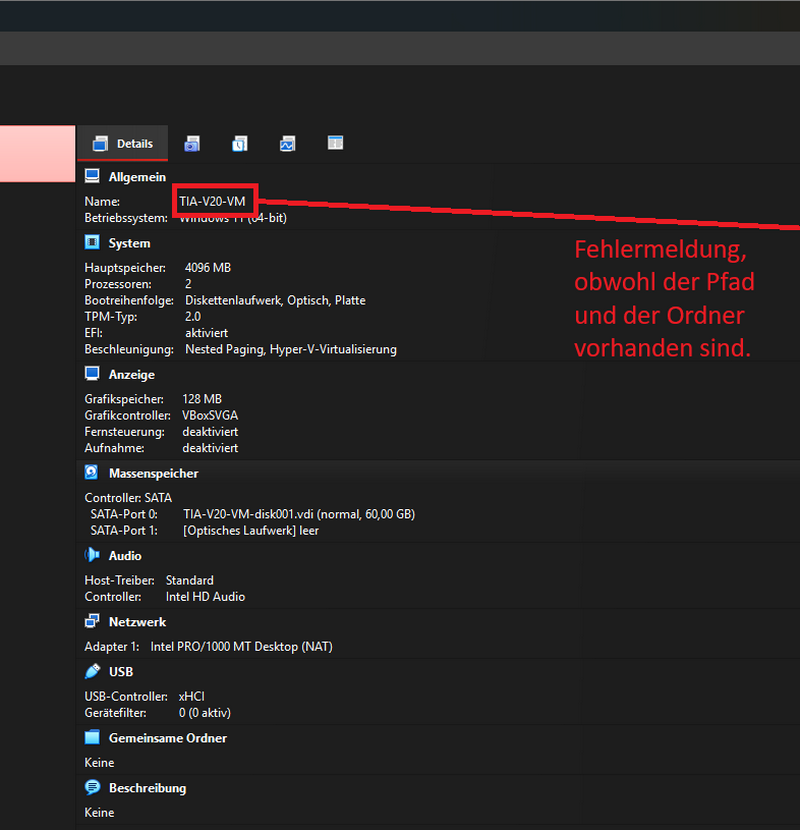Switch to the Snapshots view icon
800x830 pixels.
tap(192, 143)
